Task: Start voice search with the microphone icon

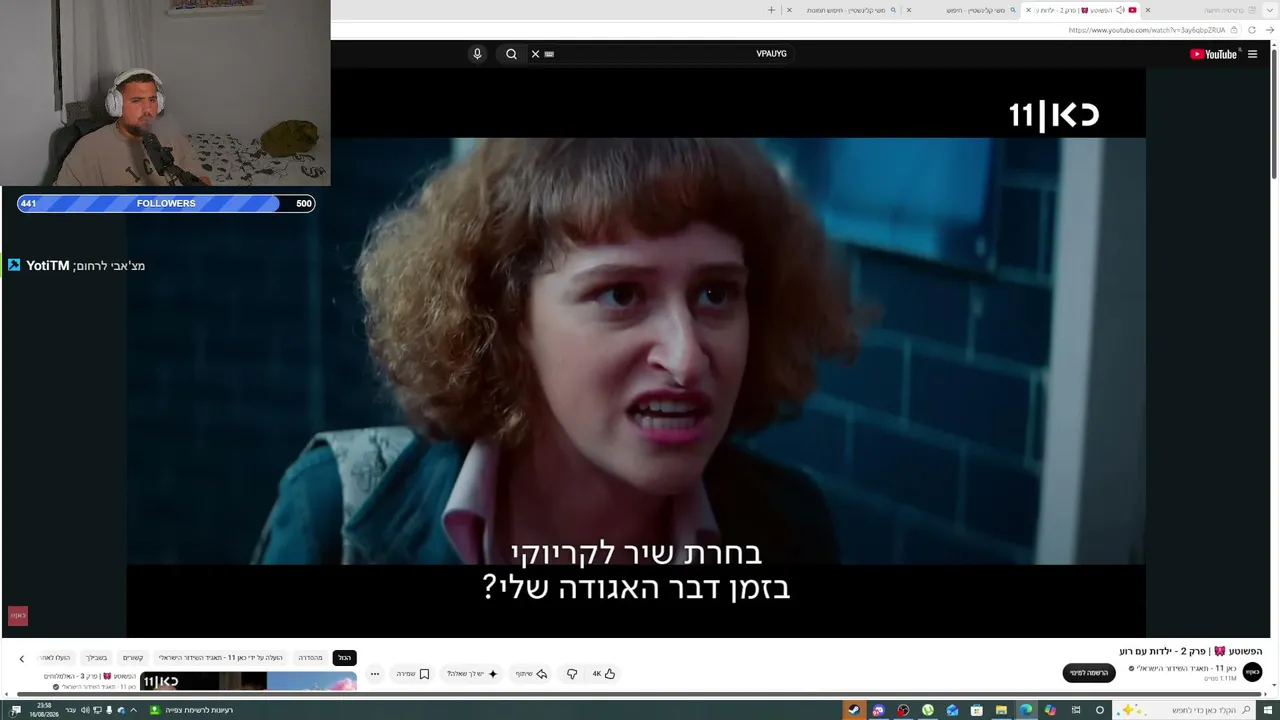Action: point(477,54)
